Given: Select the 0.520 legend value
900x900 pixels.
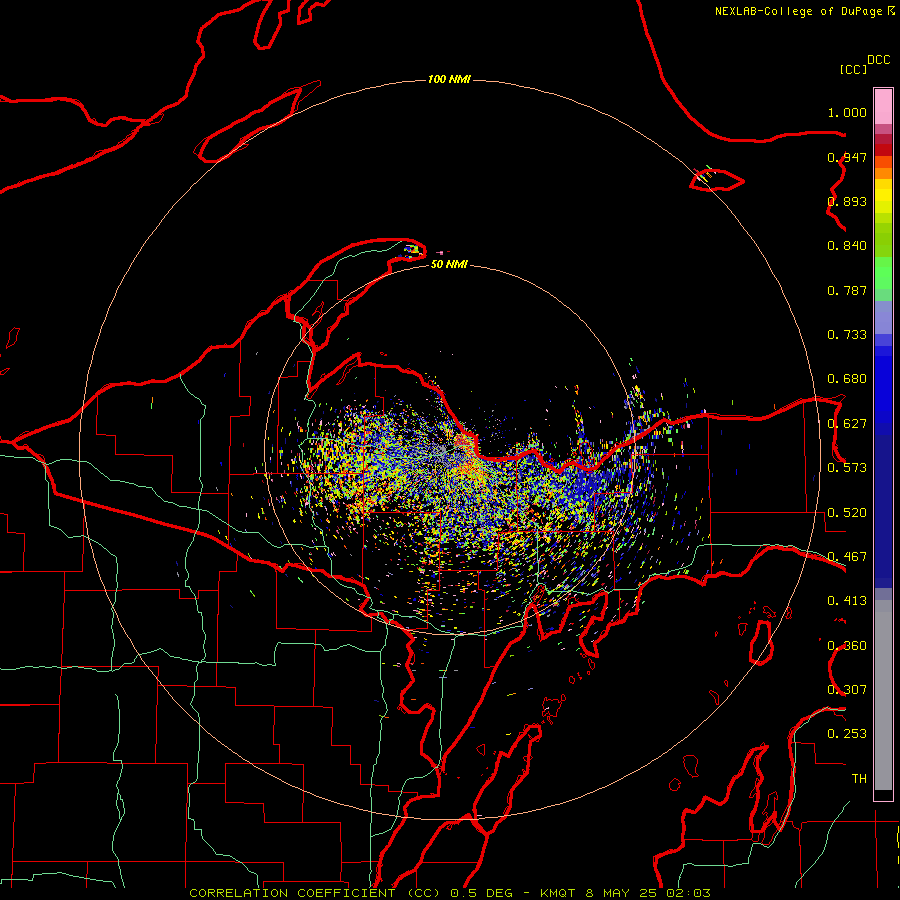Looking at the screenshot, I should tap(847, 513).
